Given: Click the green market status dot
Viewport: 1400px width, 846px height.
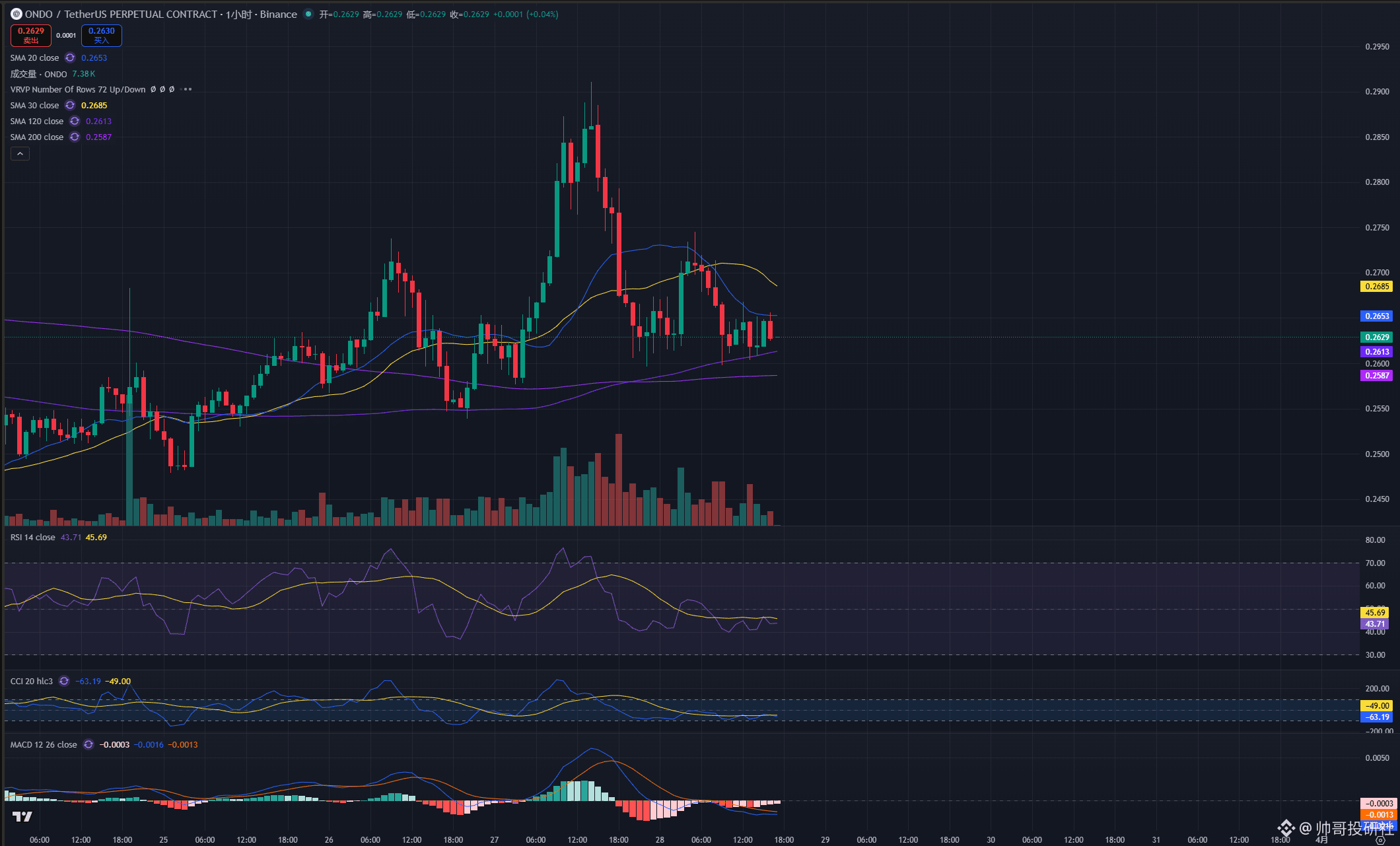Looking at the screenshot, I should (x=308, y=14).
